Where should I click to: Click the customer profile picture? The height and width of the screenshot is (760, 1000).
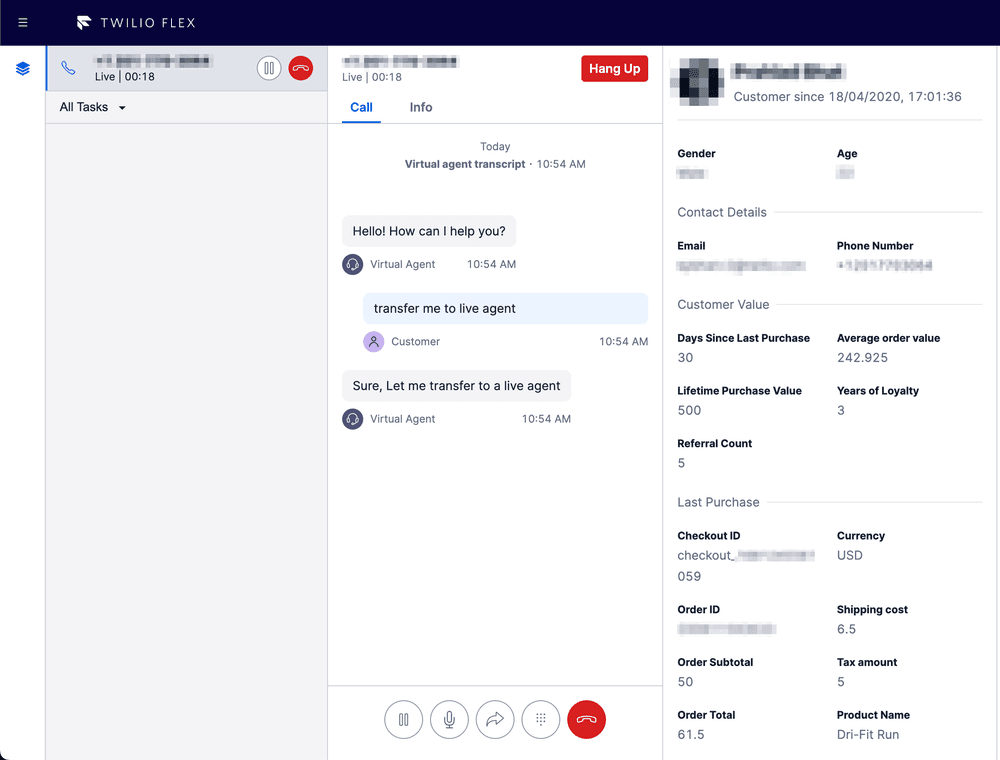pos(697,83)
